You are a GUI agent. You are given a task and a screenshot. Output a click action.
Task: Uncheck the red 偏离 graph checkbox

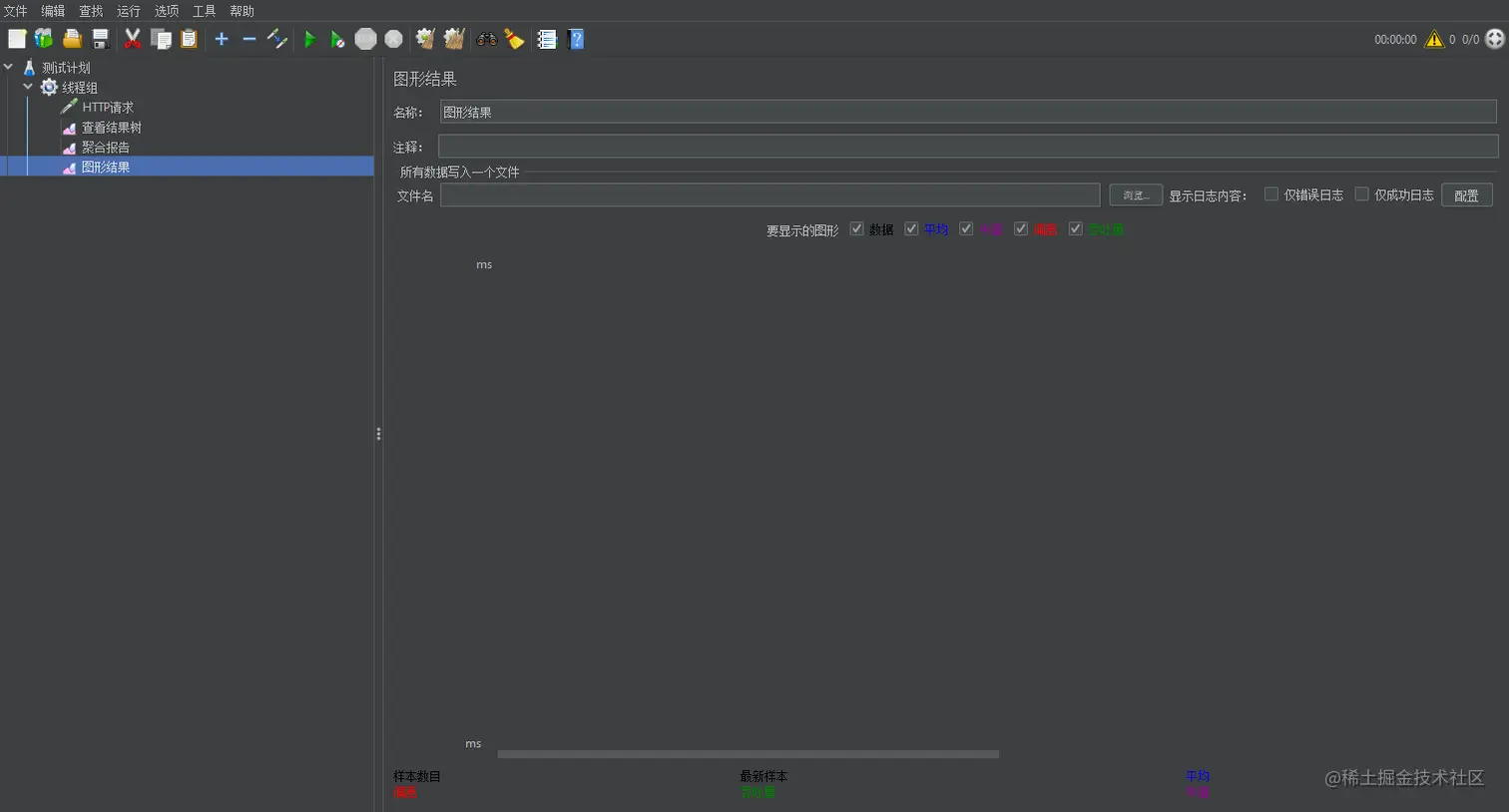1021,229
